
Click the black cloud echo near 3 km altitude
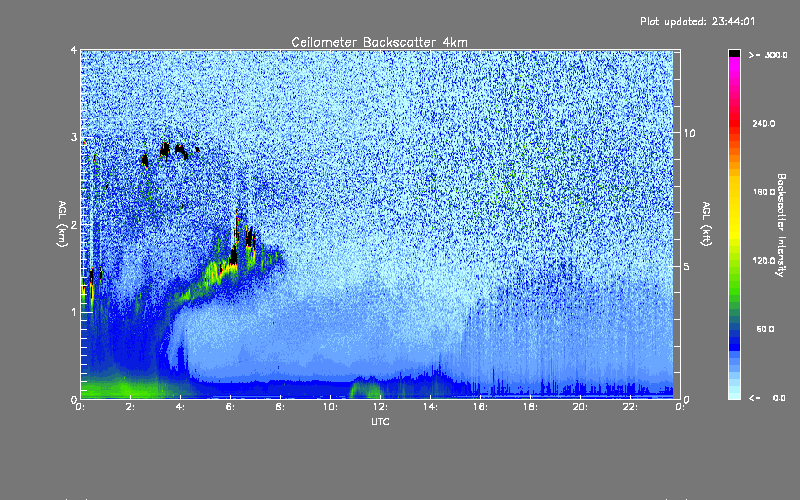click(165, 149)
